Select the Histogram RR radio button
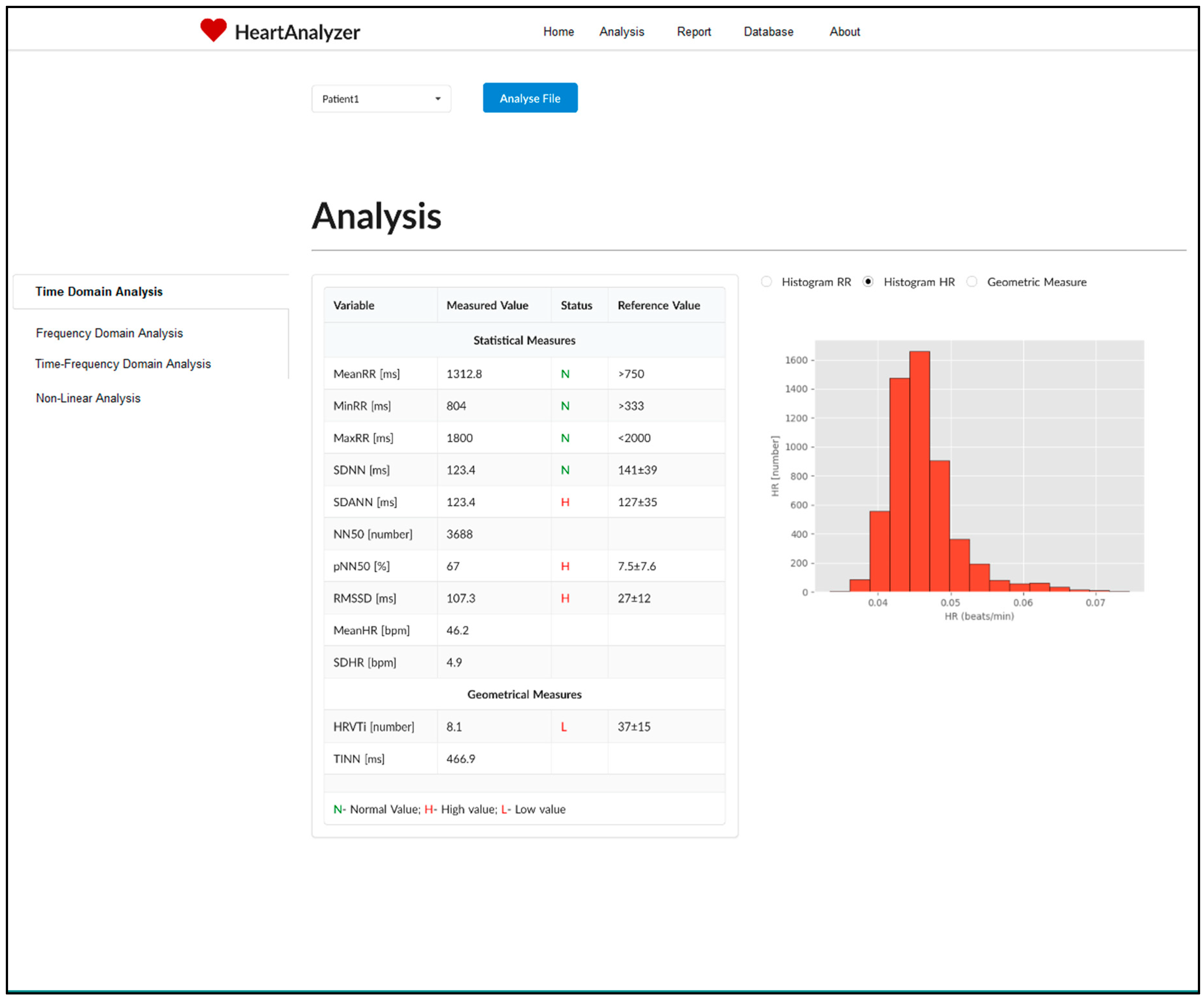 point(766,282)
